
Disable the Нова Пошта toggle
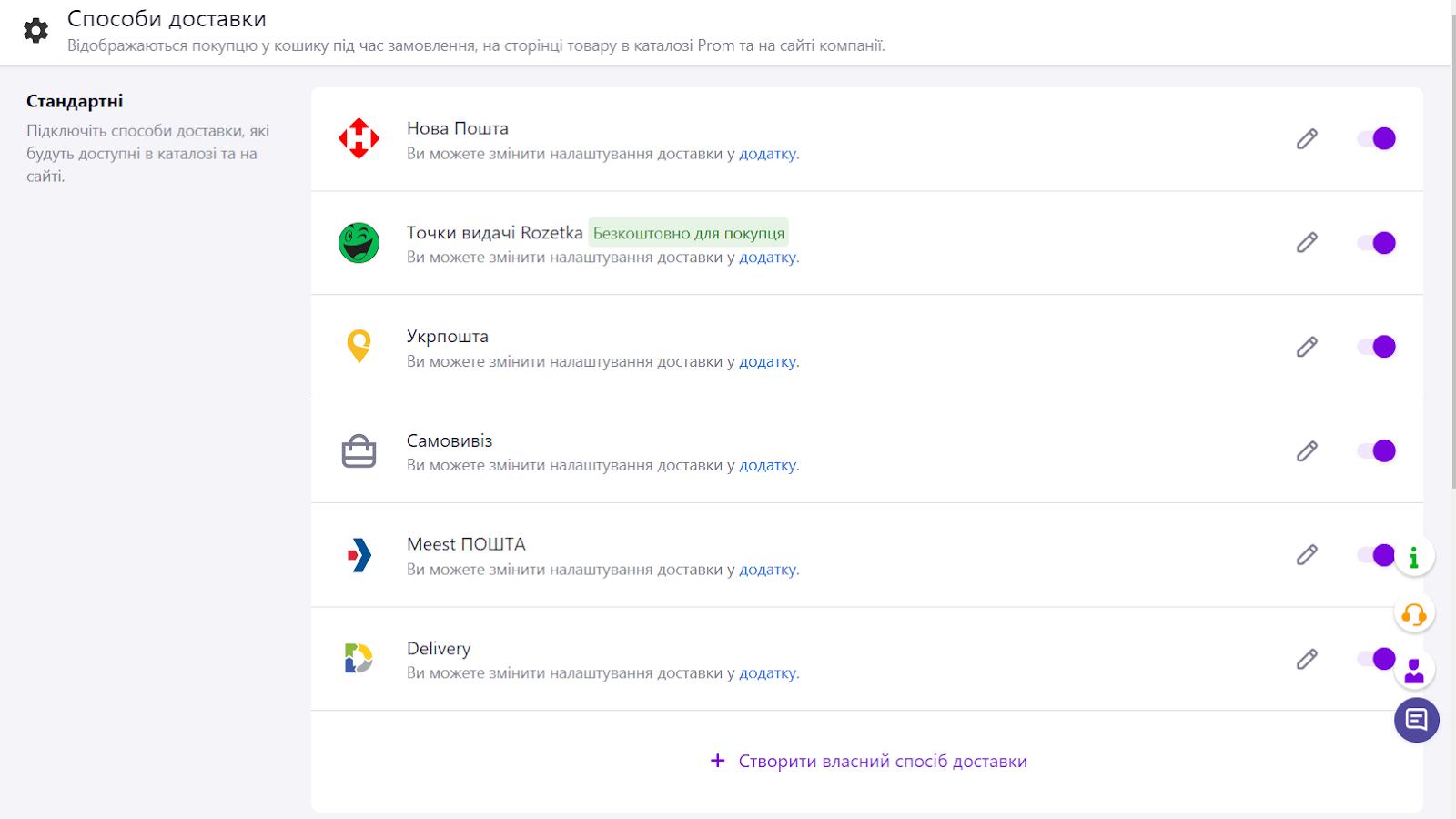pos(1376,138)
